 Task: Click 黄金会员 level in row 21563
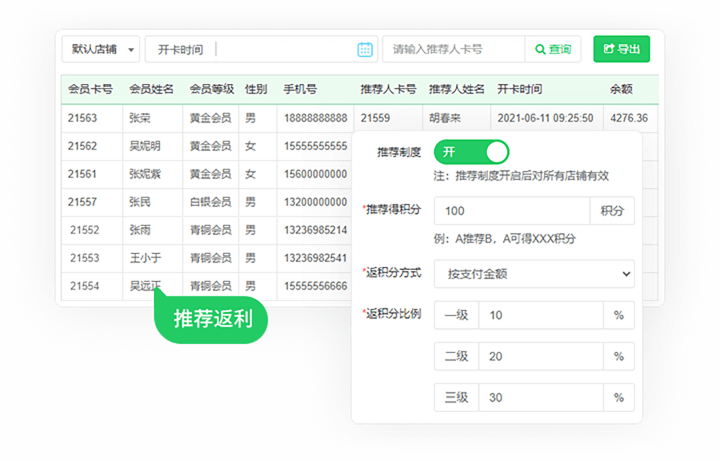210,118
